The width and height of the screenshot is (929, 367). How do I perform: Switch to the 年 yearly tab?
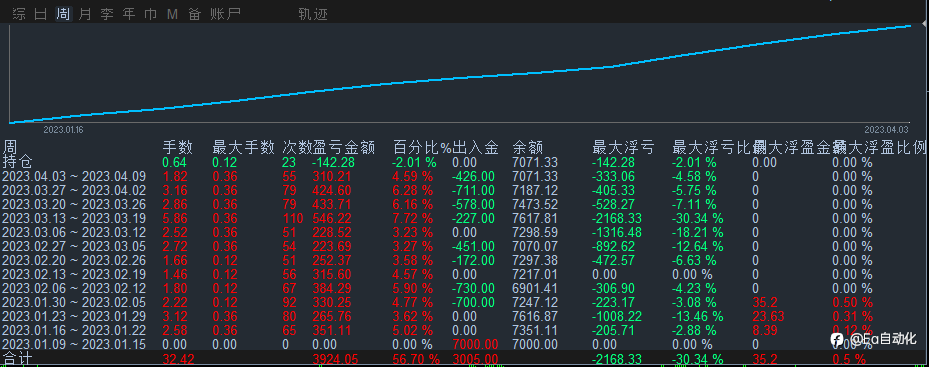pos(129,14)
